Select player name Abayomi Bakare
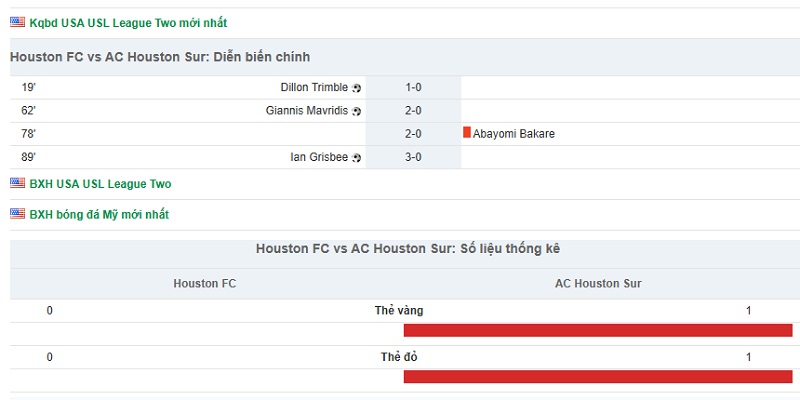Viewport: 800px width, 400px height. point(514,134)
